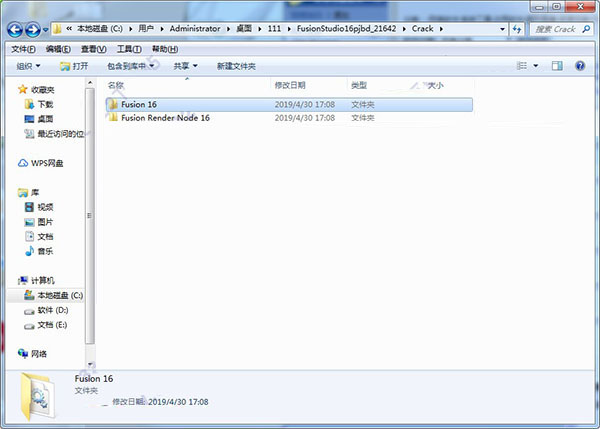This screenshot has width=600, height=429.
Task: Select the 库 libraries node
Action: pos(29,192)
